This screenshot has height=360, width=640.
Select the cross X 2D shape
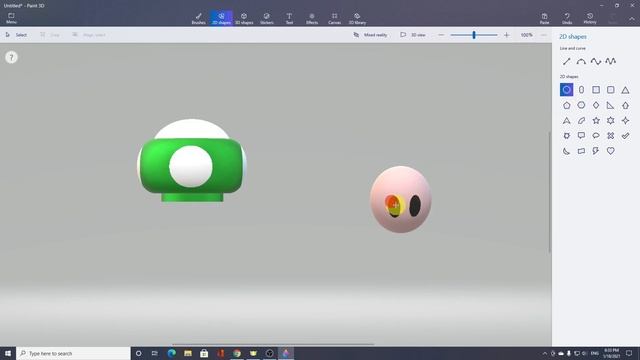point(611,136)
